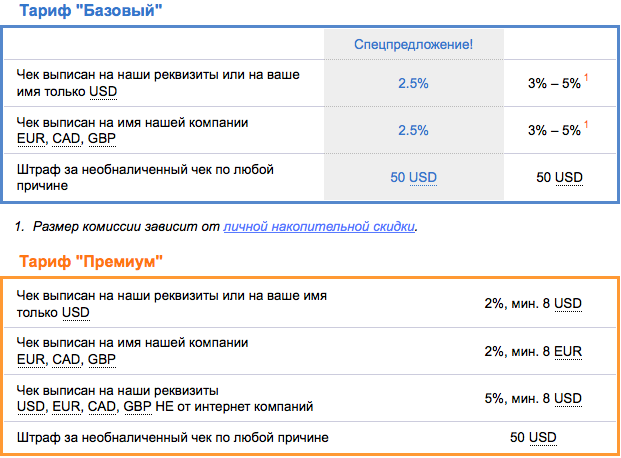621x458 pixels.
Task: Click the 50 USD penalty in Премиум tariff
Action: pyautogui.click(x=532, y=438)
